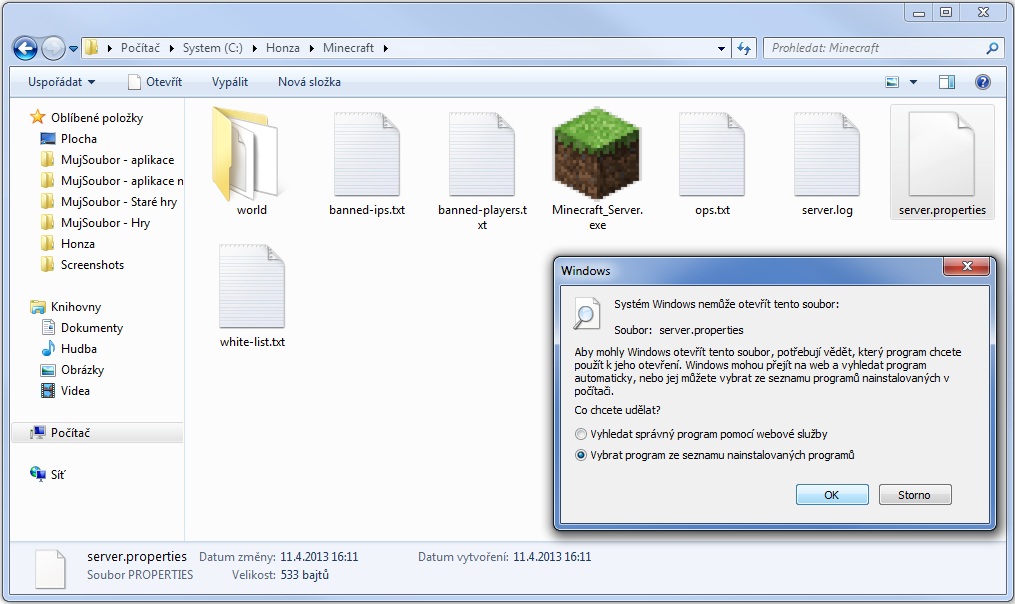Expand the address bar history dropdown
This screenshot has height=604, width=1015.
(x=722, y=47)
